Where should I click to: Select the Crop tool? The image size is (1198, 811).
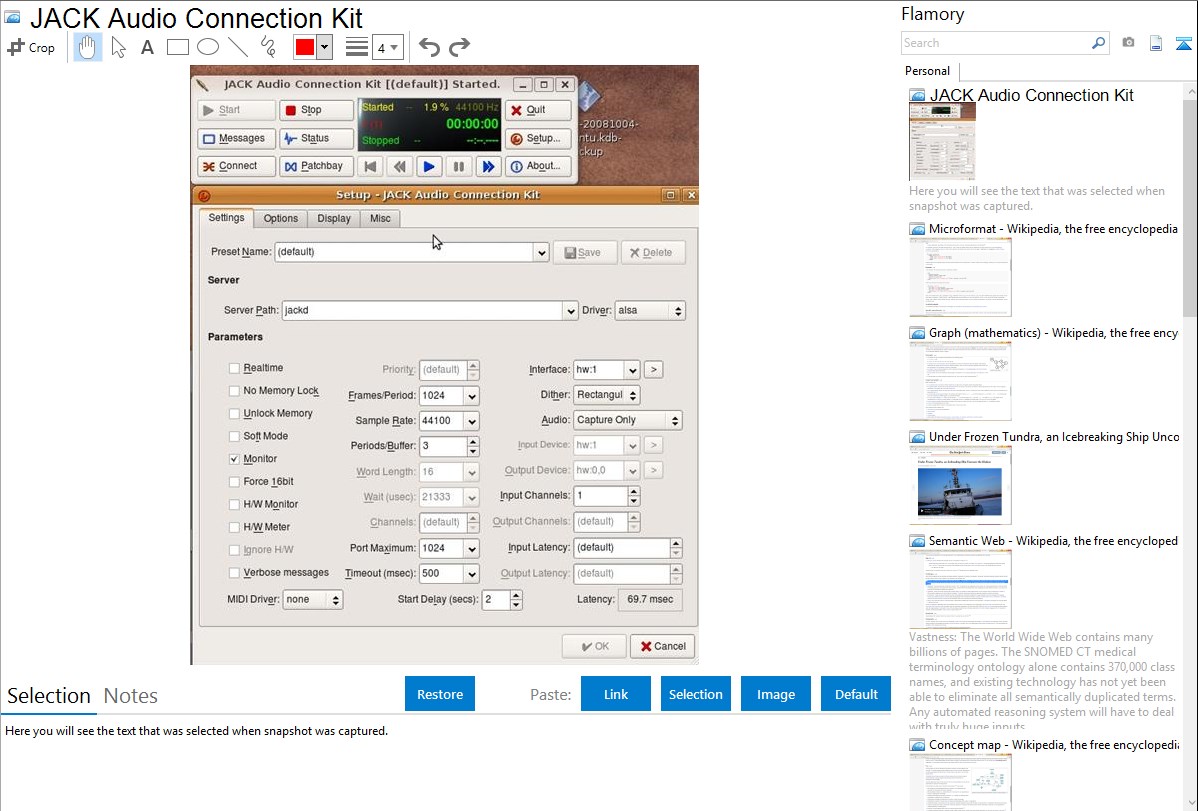tap(31, 47)
